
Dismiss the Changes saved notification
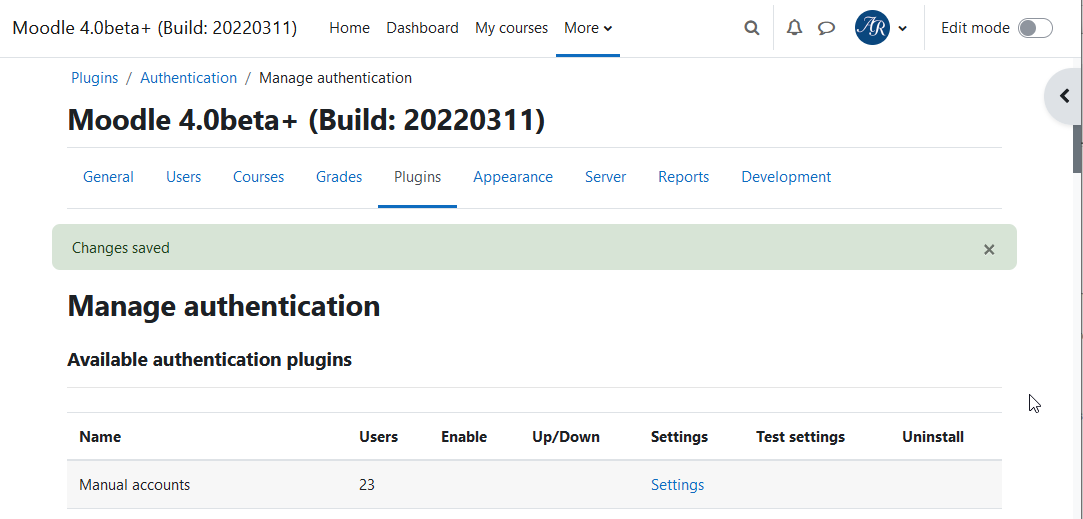pos(989,249)
